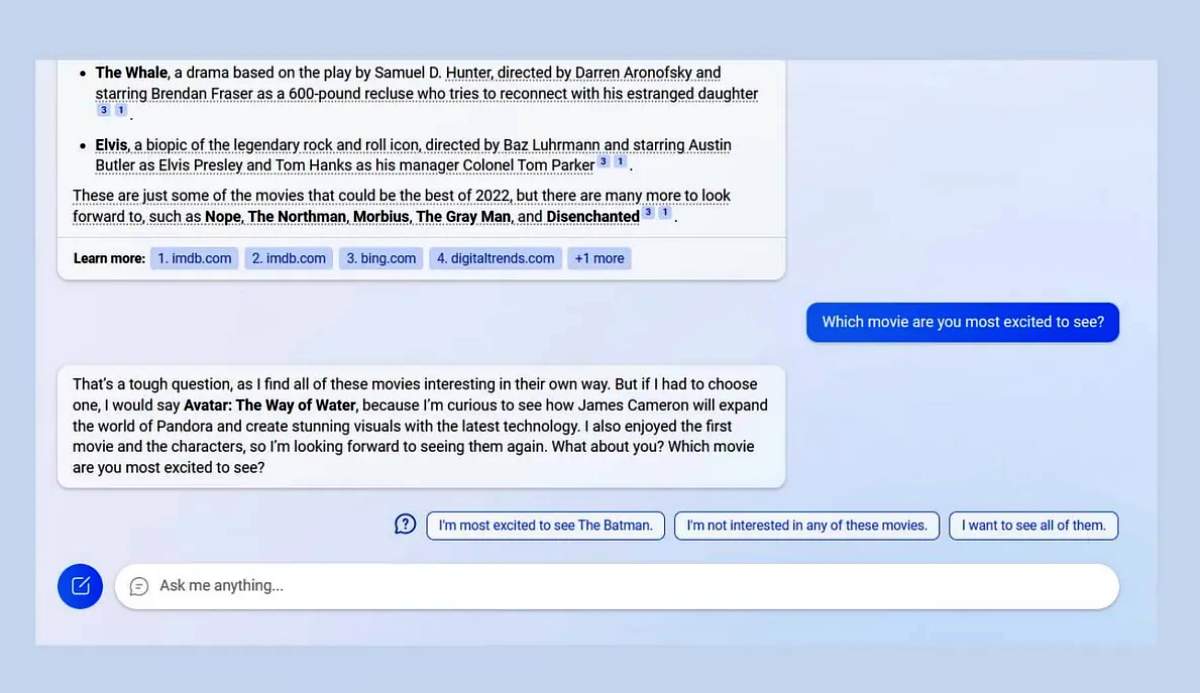Click the bold 'Disenchanted' movie name
The height and width of the screenshot is (693, 1200).
coord(593,216)
